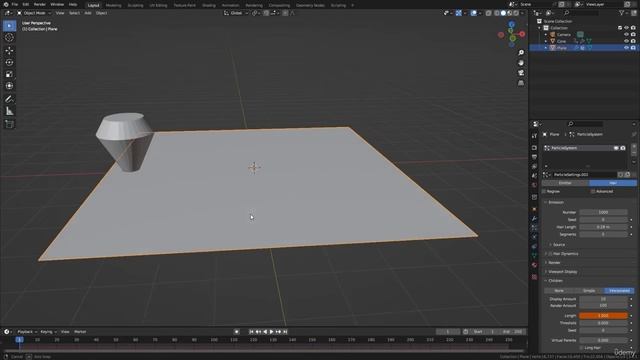
Task: Select the Select Box tool
Action: tap(9, 26)
